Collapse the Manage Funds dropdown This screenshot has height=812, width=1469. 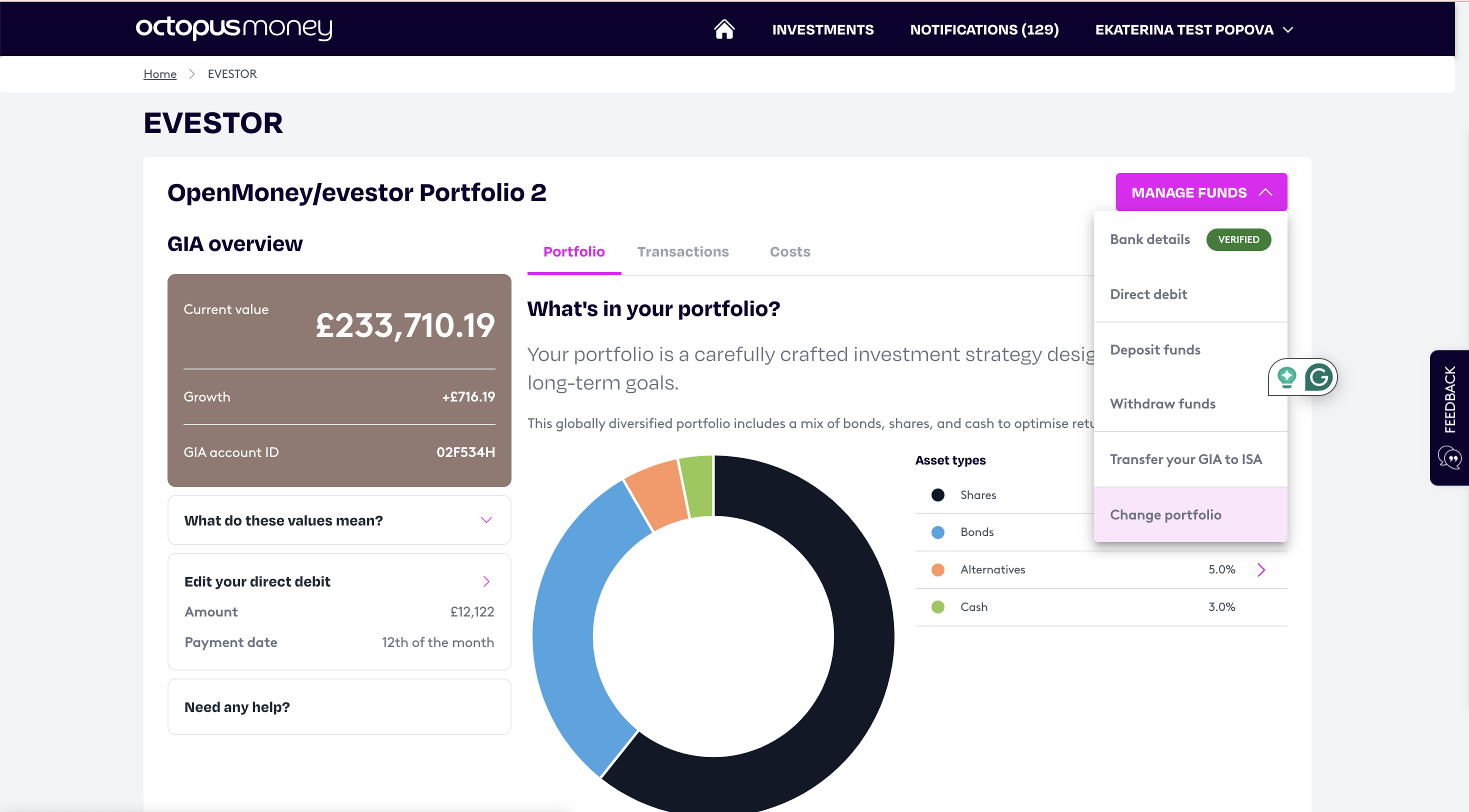click(1201, 192)
